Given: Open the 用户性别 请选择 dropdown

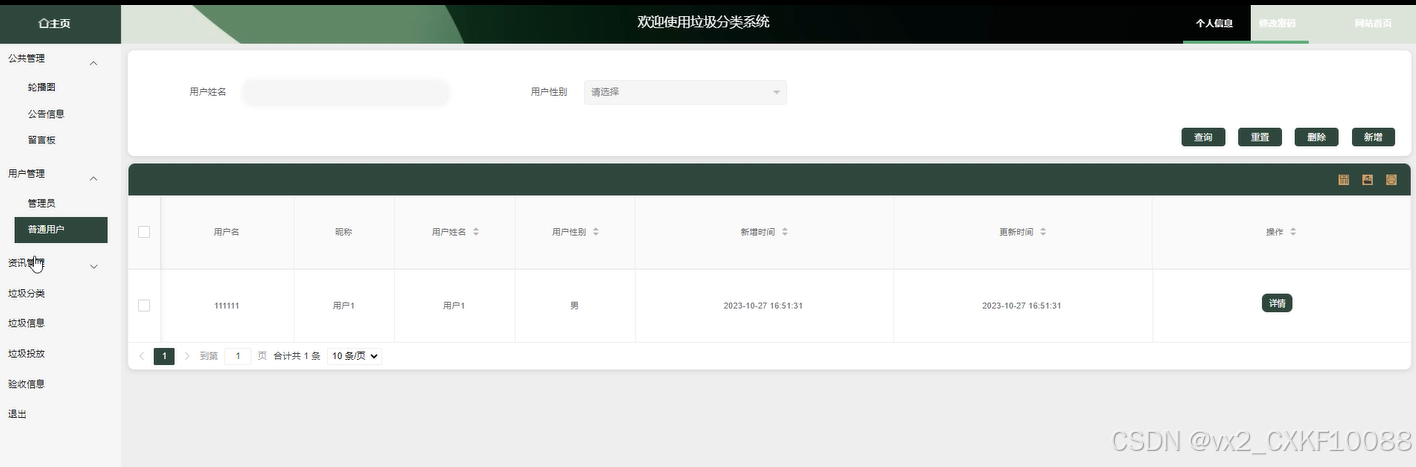Looking at the screenshot, I should click(x=685, y=92).
